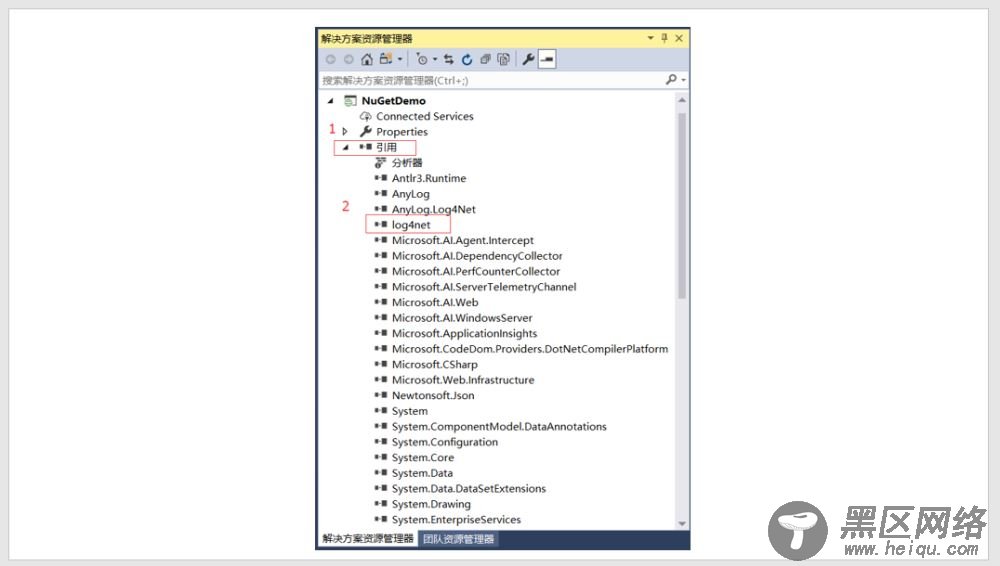Select the 分析器 analyzers item

pos(407,163)
